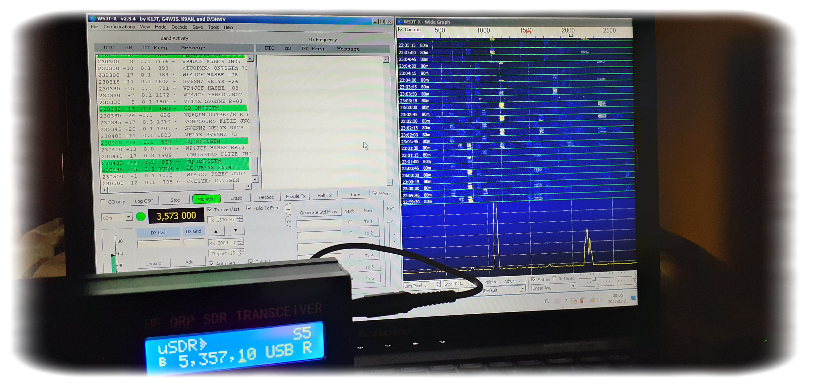Screen dimensions: 816x386
Task: Open the Decode menu
Action: pyautogui.click(x=180, y=27)
